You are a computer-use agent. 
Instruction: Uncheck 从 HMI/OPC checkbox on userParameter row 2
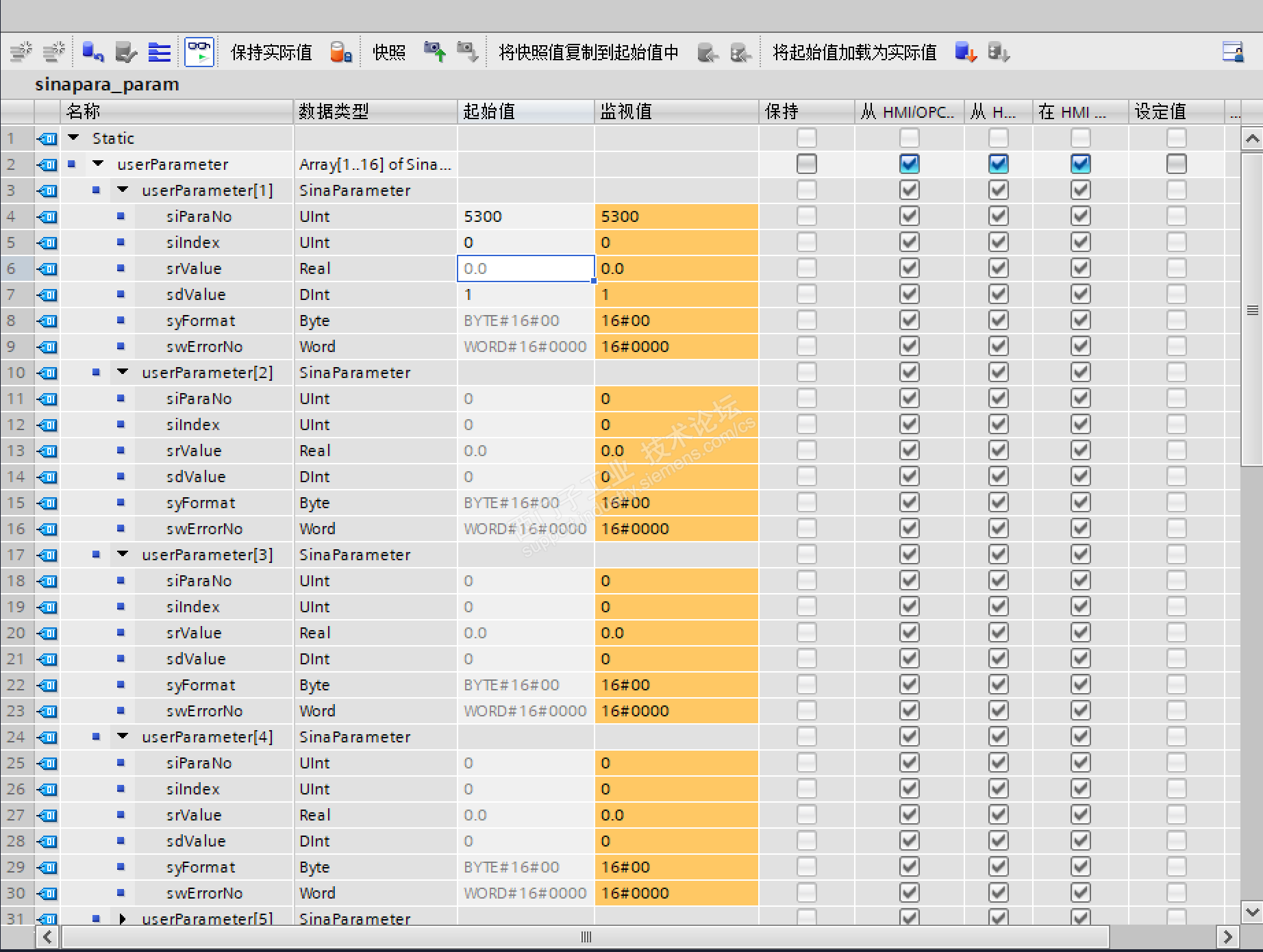tap(910, 164)
